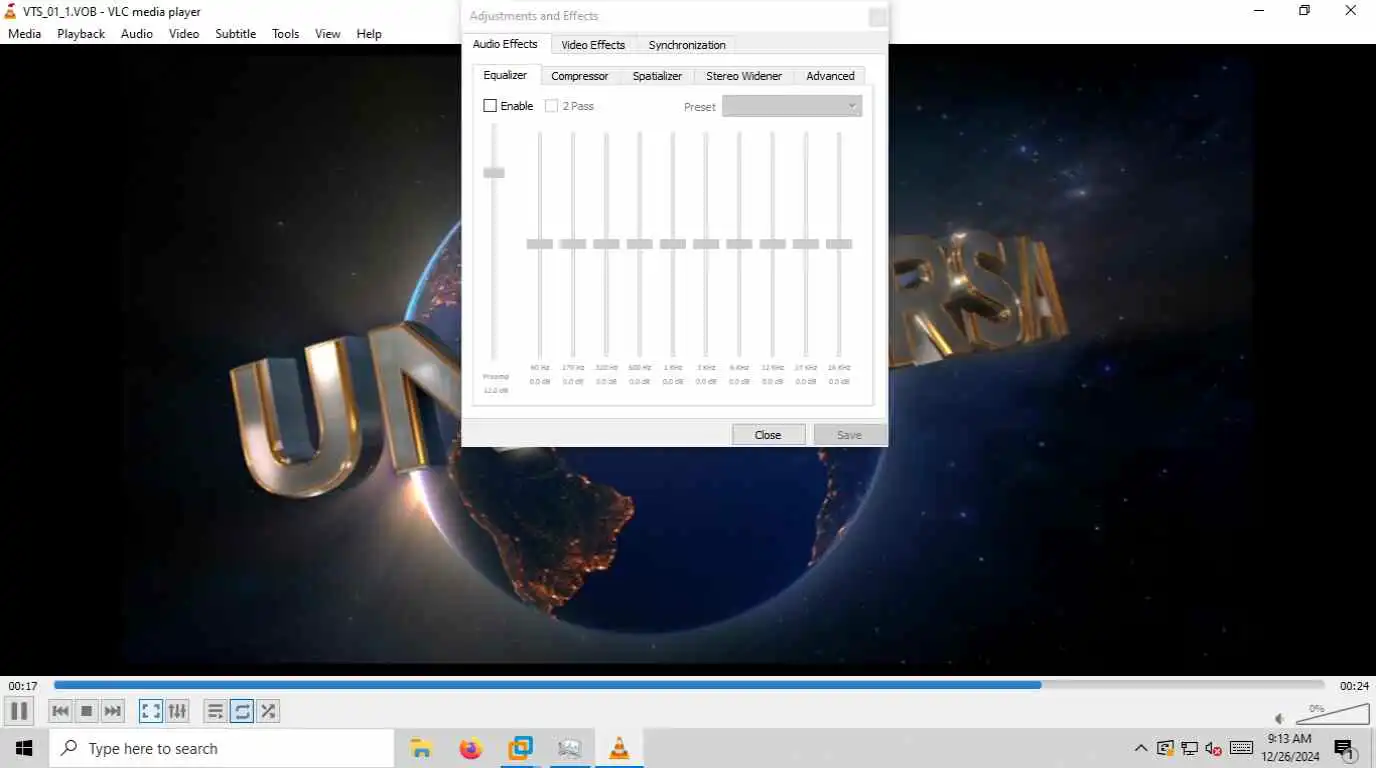Toggle random shuffle playback

(x=268, y=711)
